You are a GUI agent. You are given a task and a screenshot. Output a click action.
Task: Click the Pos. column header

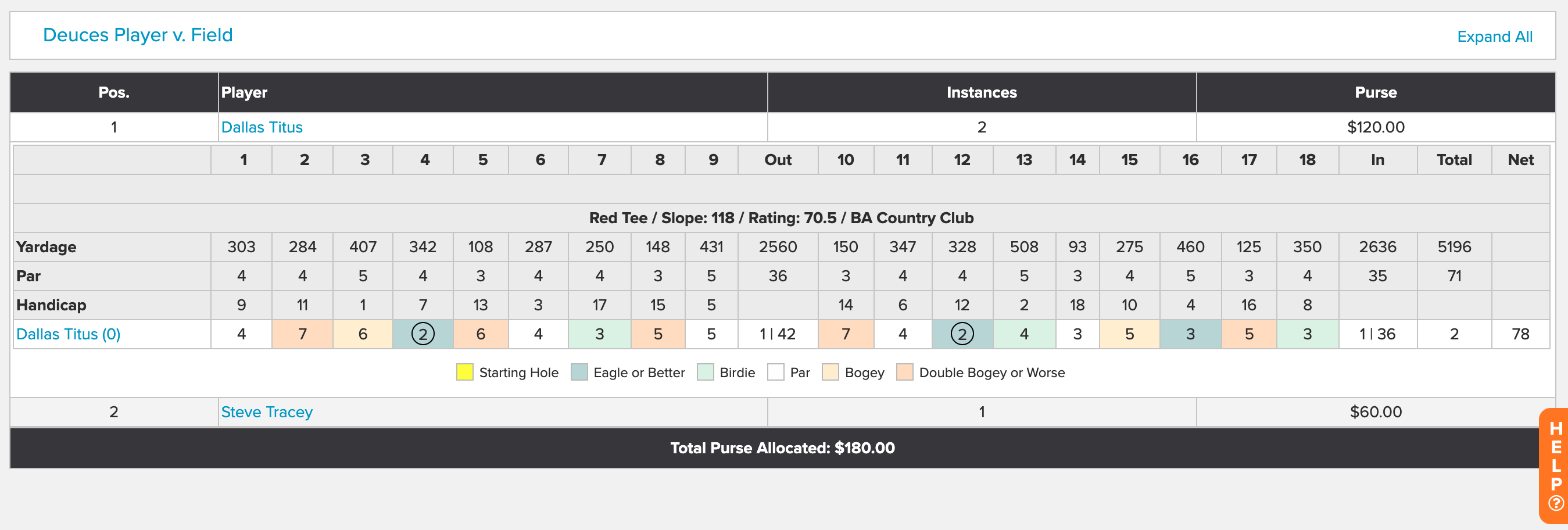(x=114, y=92)
